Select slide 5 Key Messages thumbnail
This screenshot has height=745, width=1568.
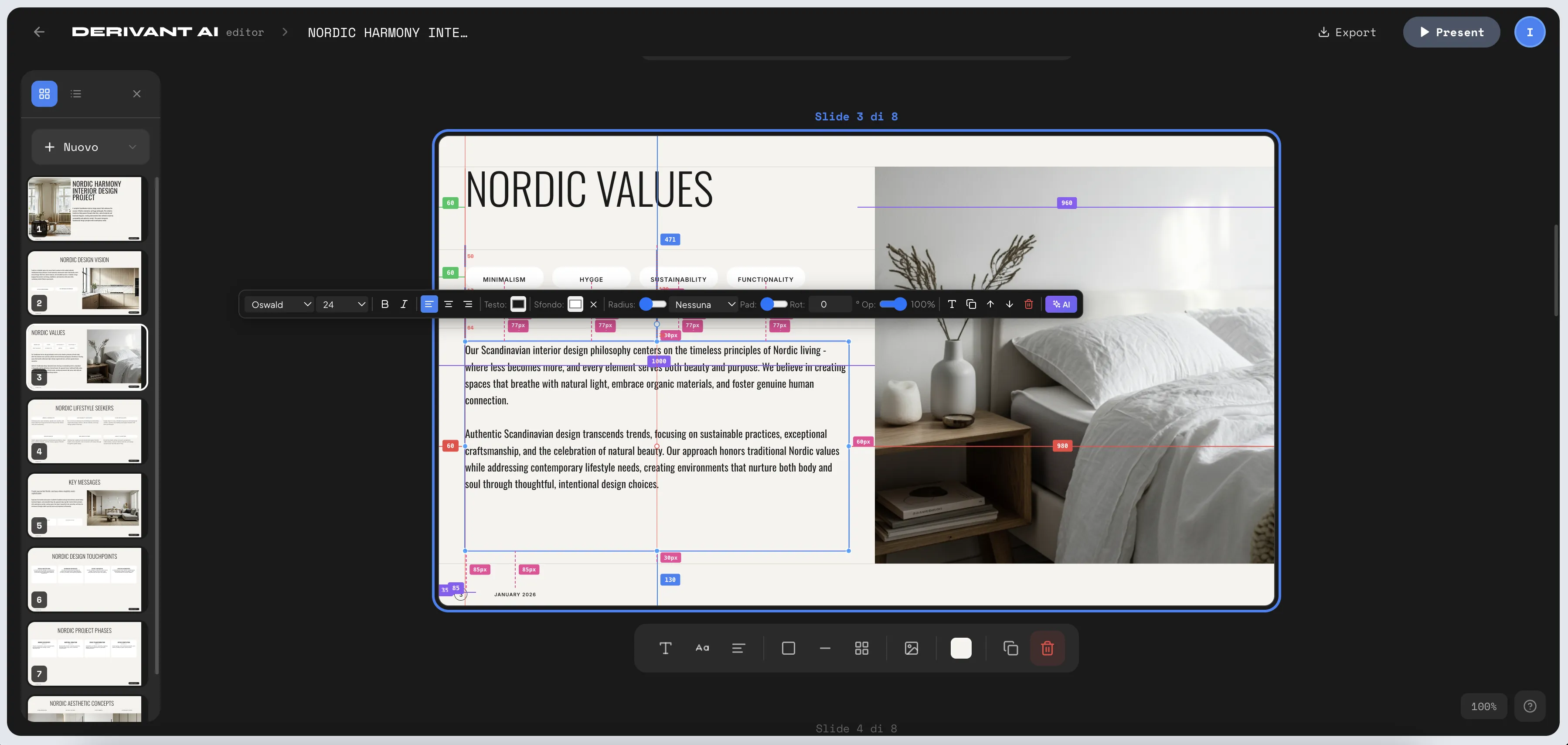point(85,506)
